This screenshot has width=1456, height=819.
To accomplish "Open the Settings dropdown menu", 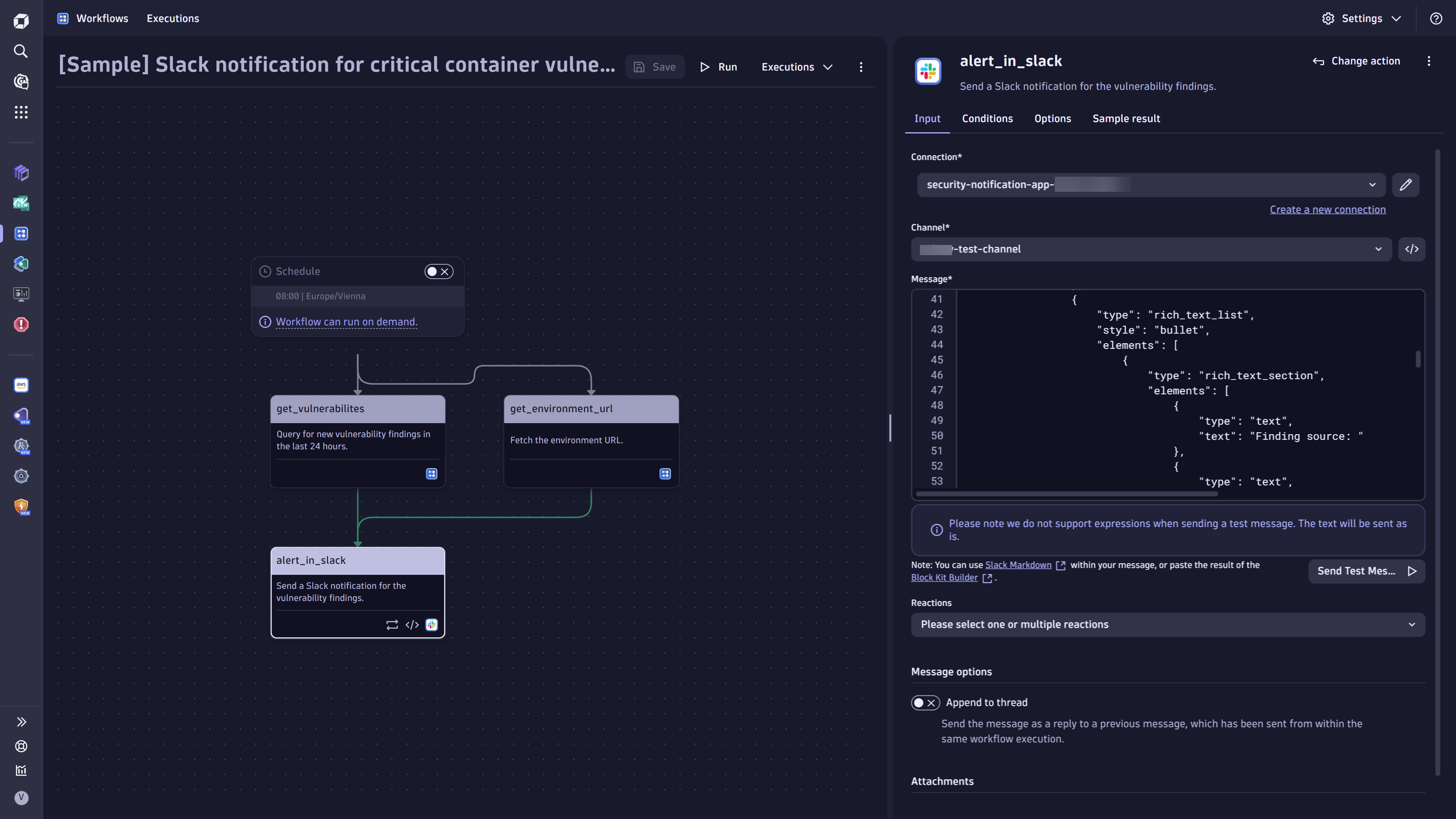I will point(1362,19).
